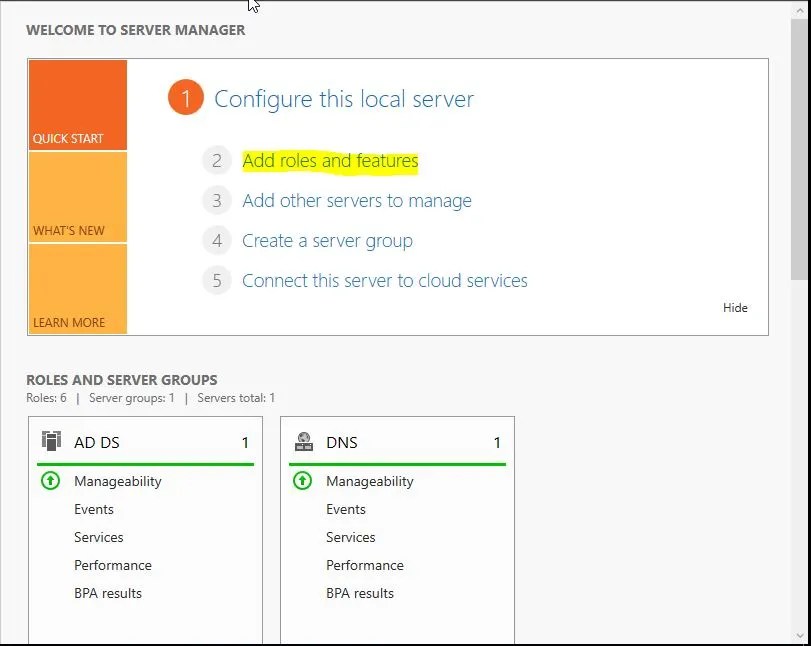Open the AD DS tile title

pyautogui.click(x=97, y=443)
